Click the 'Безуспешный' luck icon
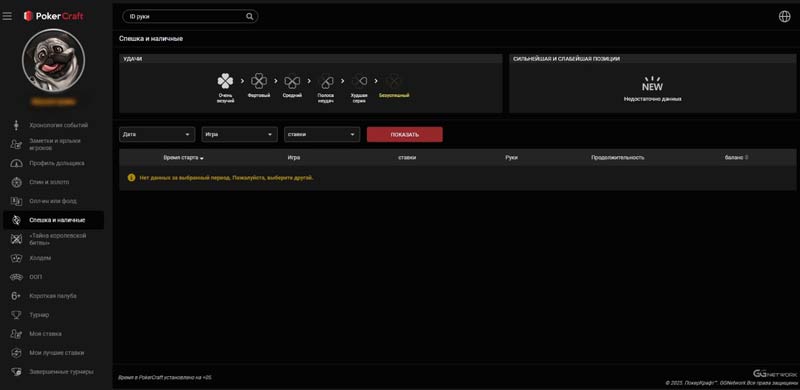The image size is (800, 390). pyautogui.click(x=393, y=81)
